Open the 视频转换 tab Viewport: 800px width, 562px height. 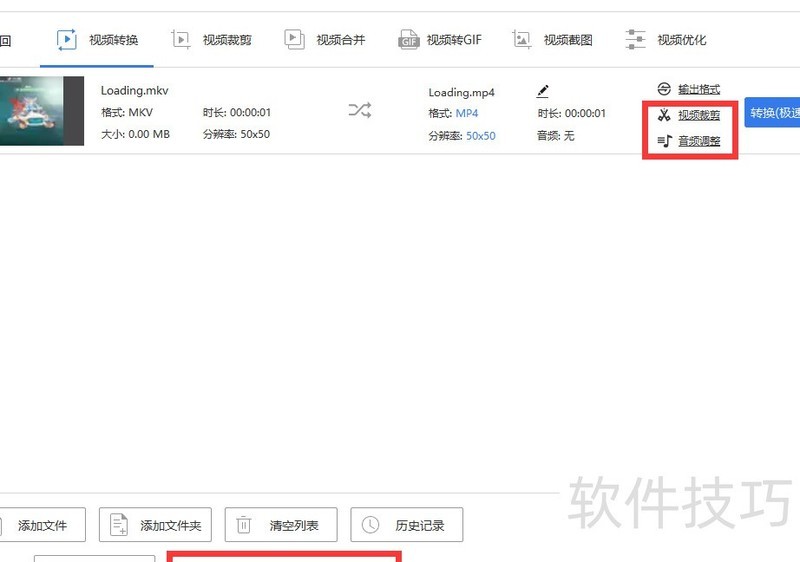pos(97,40)
